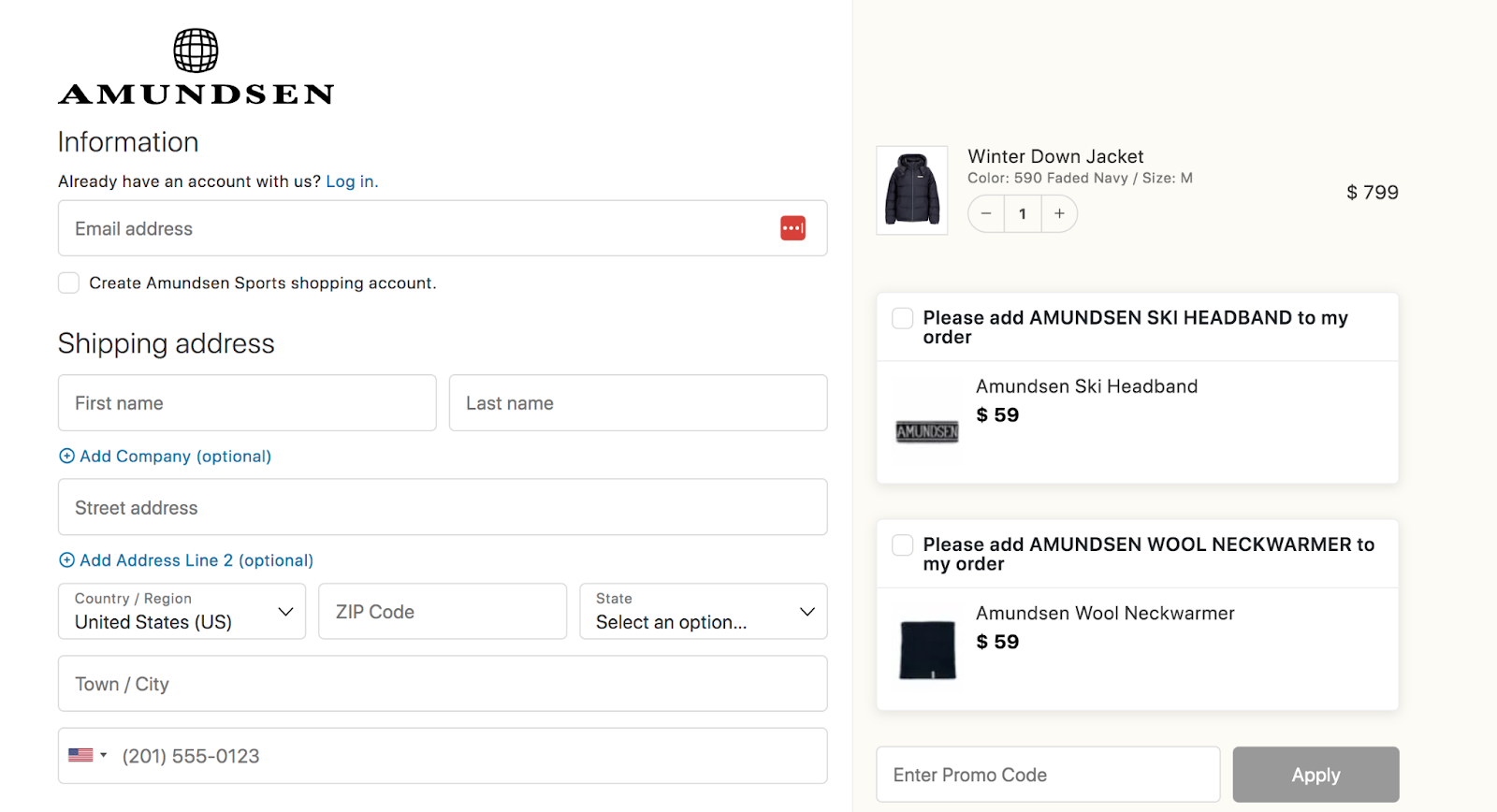Click the Amundsen Wool Neckwarmer name text

1105,613
